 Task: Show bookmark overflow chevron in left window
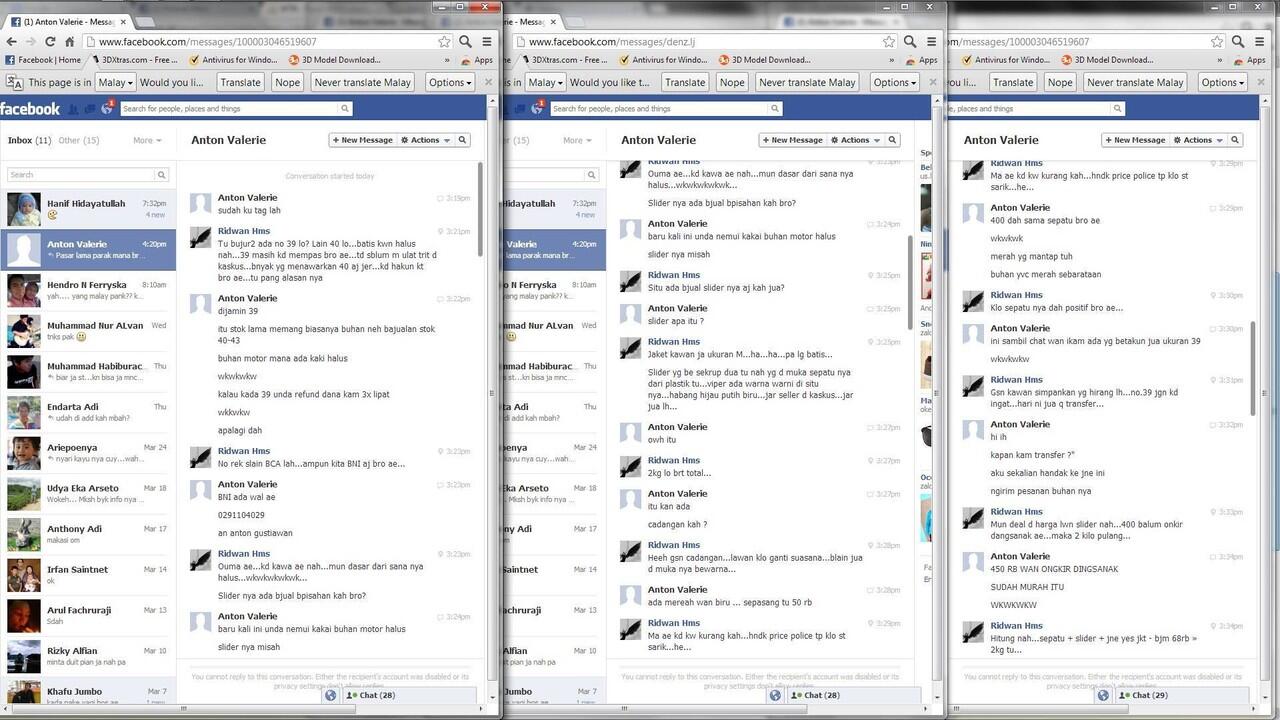(x=449, y=60)
